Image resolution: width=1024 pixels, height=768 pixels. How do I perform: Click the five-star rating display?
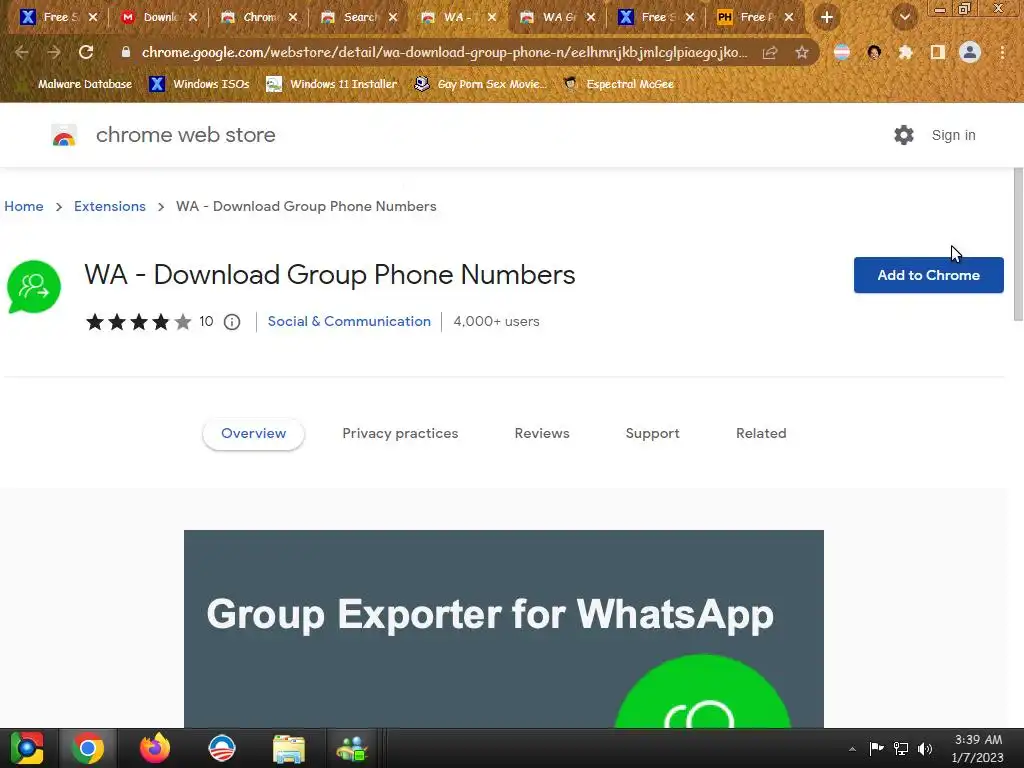coord(138,322)
